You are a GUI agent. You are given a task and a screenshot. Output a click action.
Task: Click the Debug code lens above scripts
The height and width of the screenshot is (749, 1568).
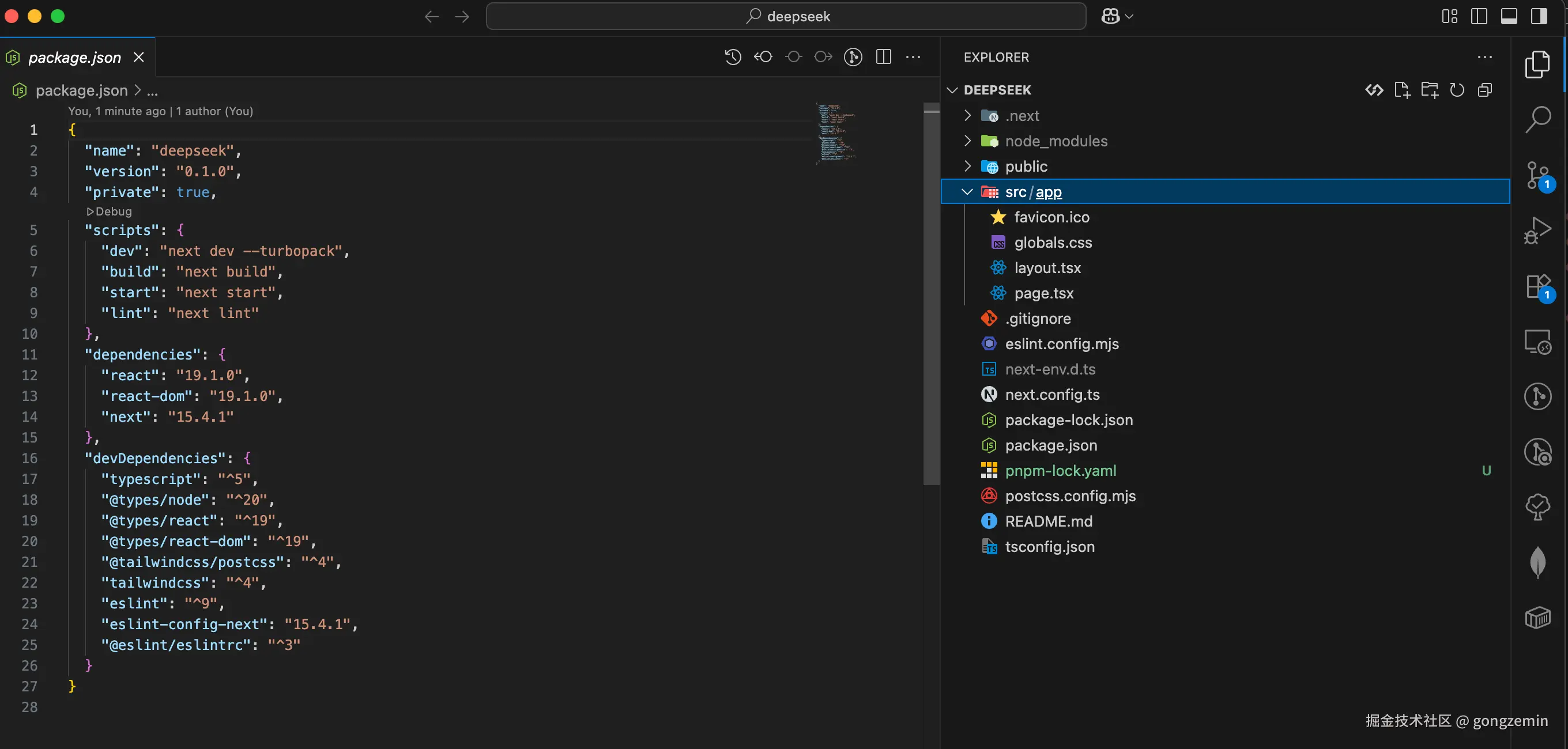point(110,212)
